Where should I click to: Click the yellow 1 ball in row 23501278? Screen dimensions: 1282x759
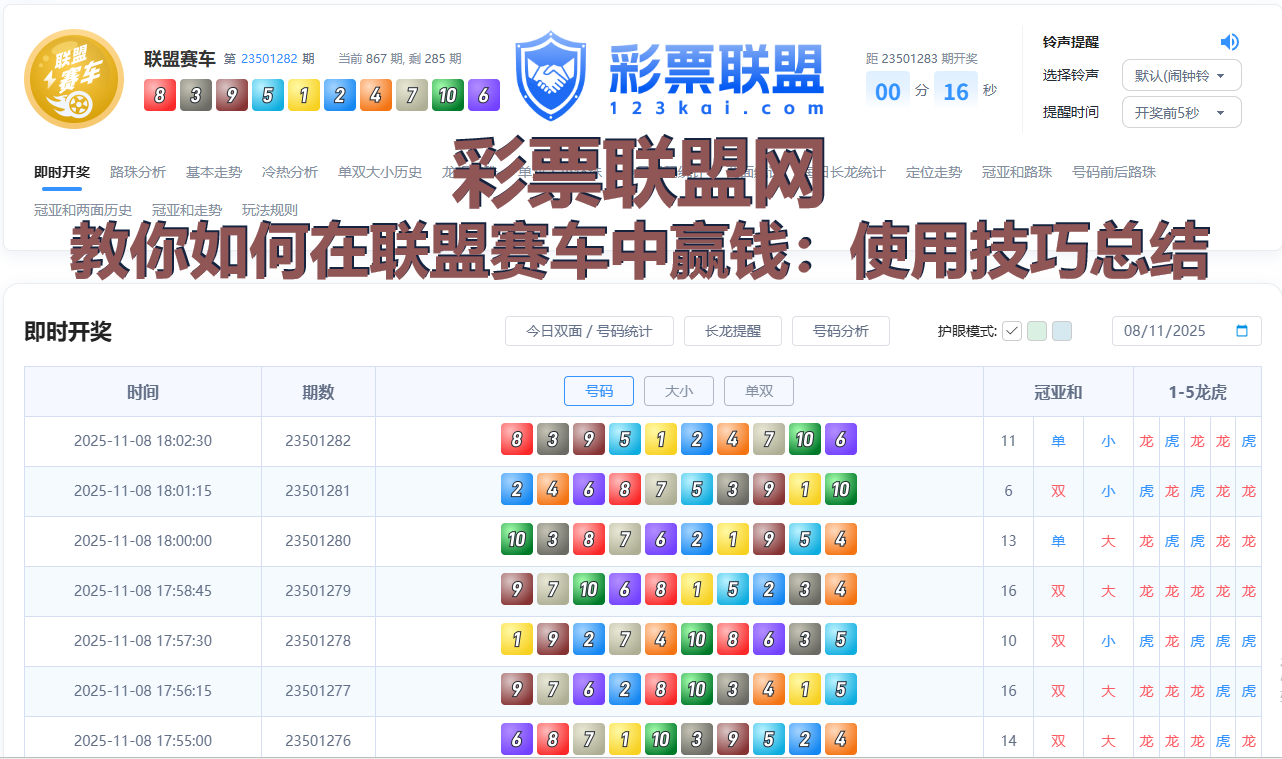pyautogui.click(x=517, y=639)
